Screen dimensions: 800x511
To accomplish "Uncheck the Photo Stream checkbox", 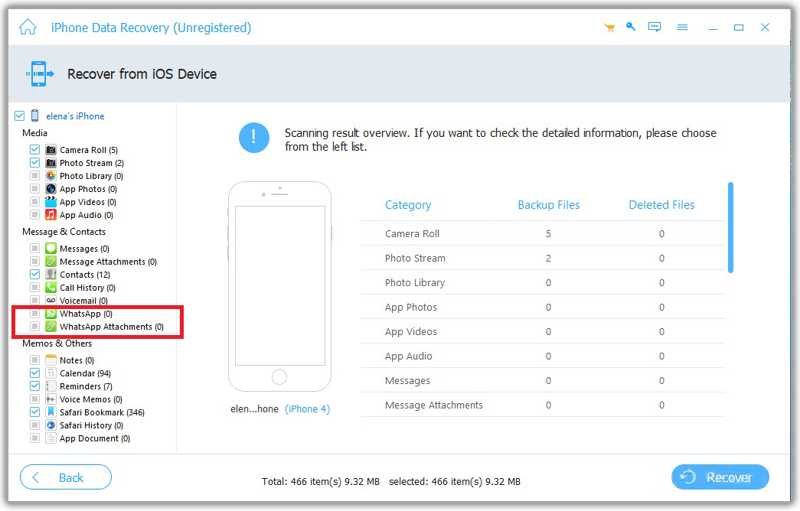I will (35, 163).
